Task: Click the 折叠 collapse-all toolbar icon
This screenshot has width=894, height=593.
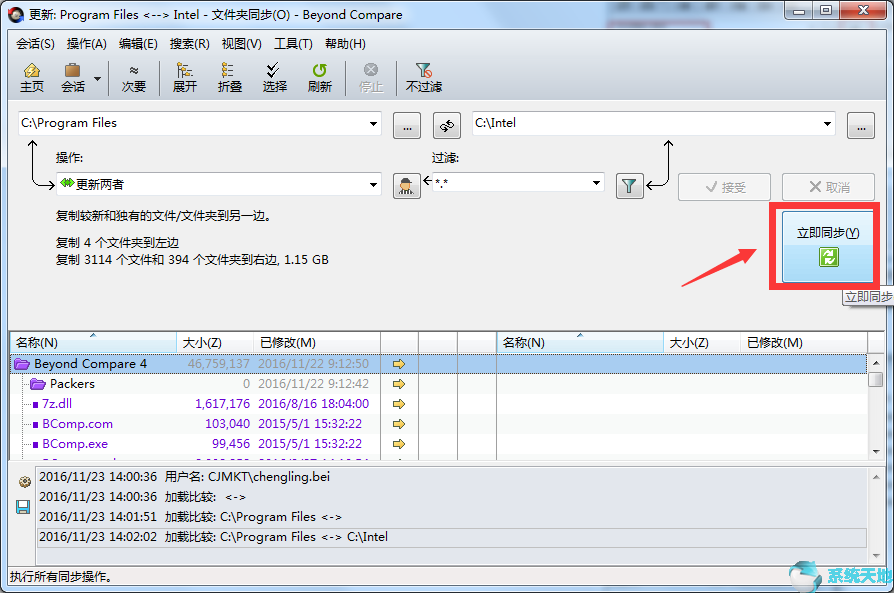Action: [229, 78]
